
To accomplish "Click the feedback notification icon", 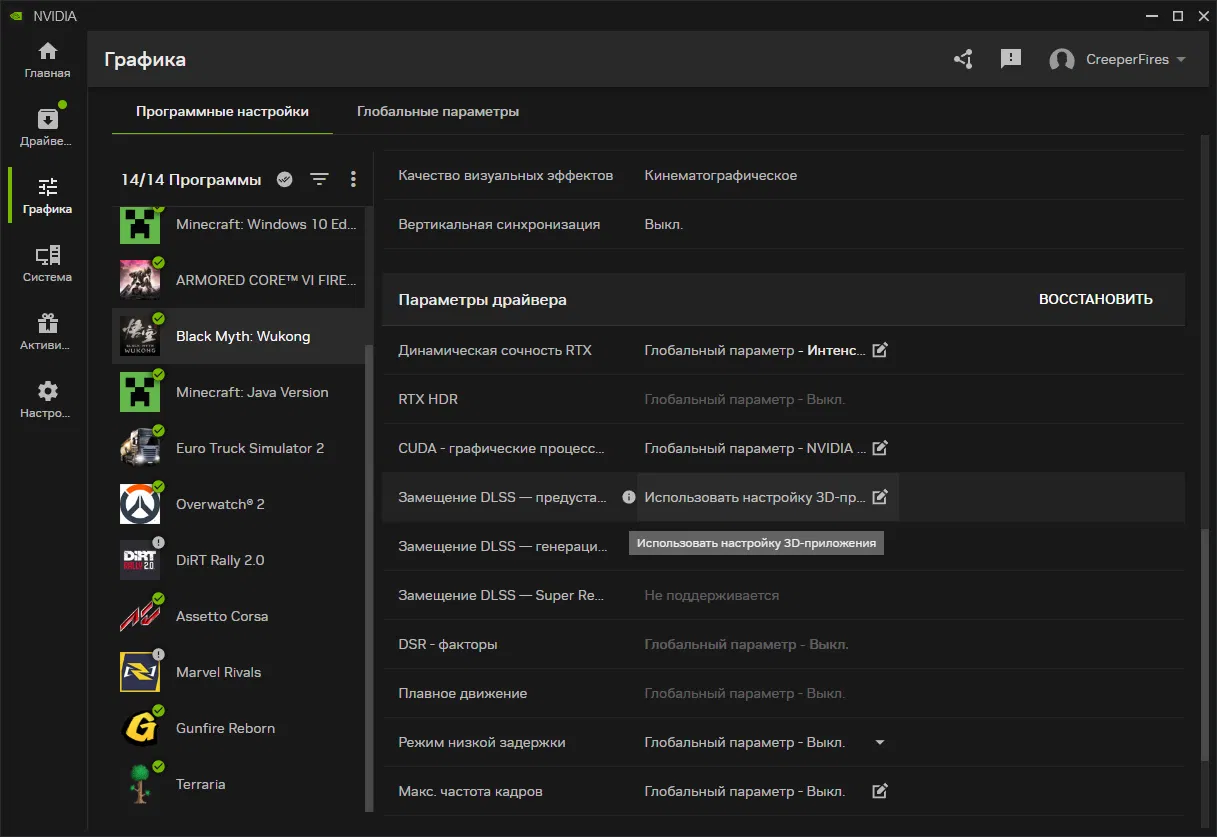I will click(1011, 59).
